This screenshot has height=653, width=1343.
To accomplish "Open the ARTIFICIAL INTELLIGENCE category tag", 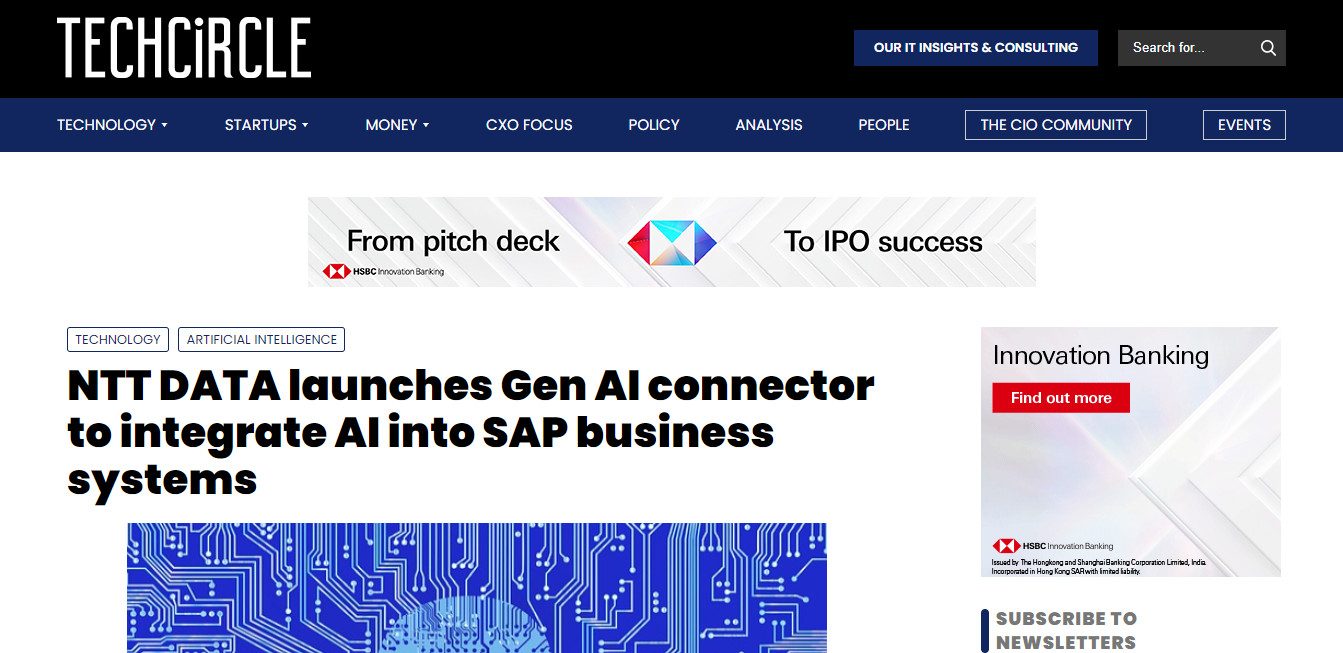I will [x=261, y=339].
